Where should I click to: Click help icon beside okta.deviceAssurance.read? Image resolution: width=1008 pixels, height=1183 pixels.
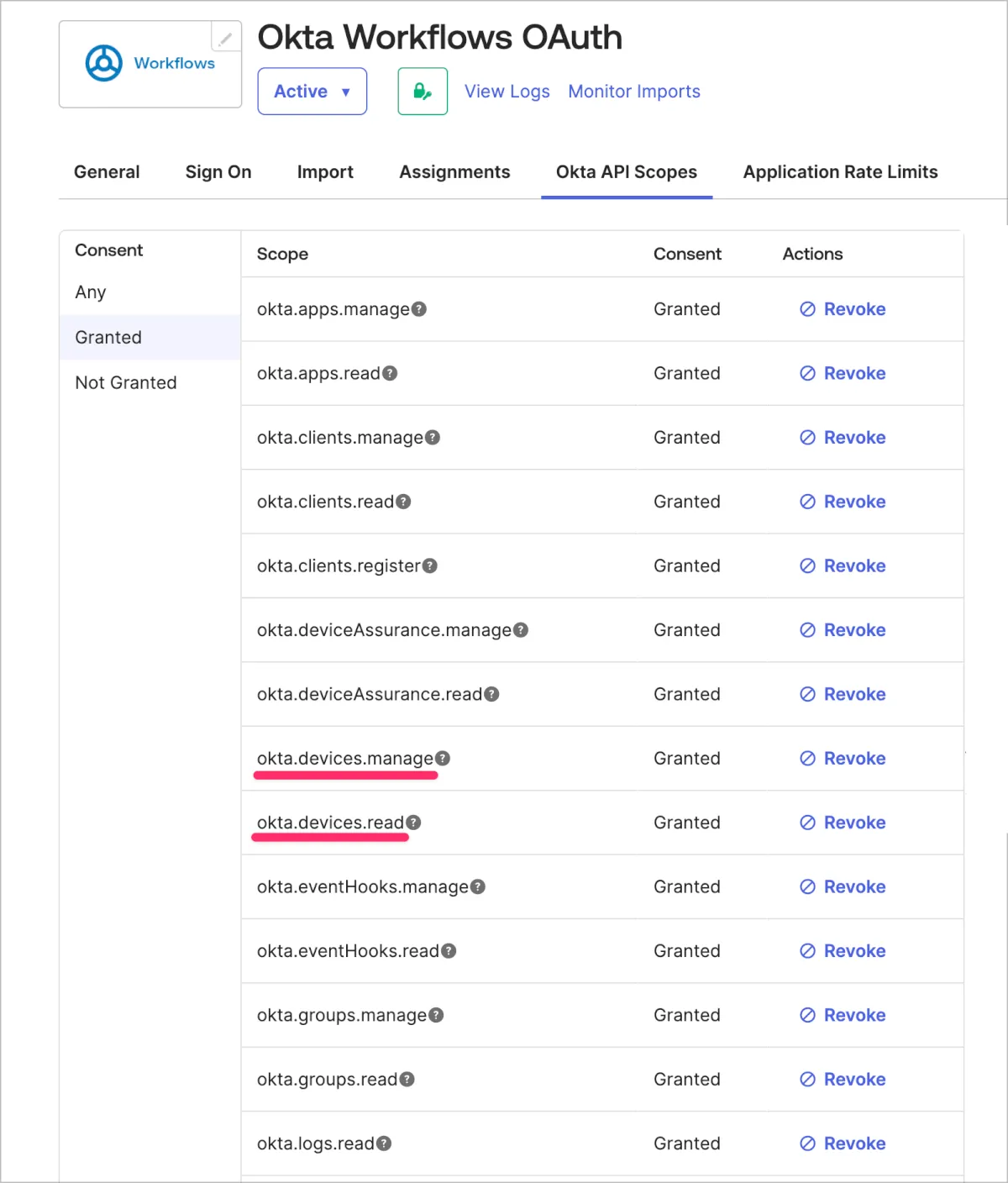coord(491,694)
